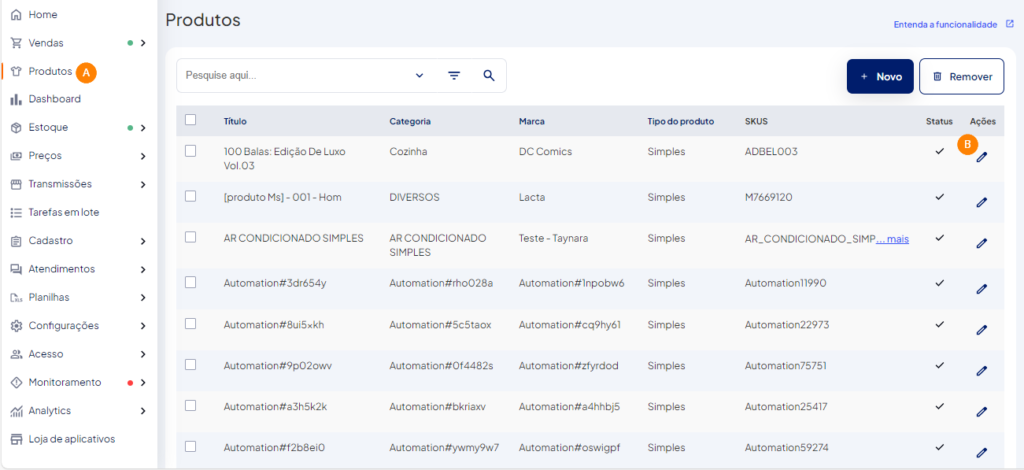The image size is (1024, 470).
Task: Go to Home in the sidebar
Action: click(42, 14)
